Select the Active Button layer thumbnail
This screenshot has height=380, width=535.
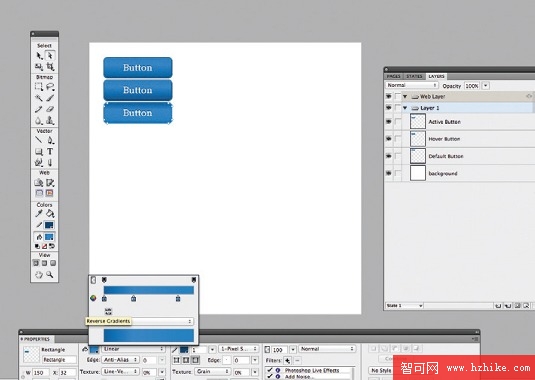click(x=418, y=121)
